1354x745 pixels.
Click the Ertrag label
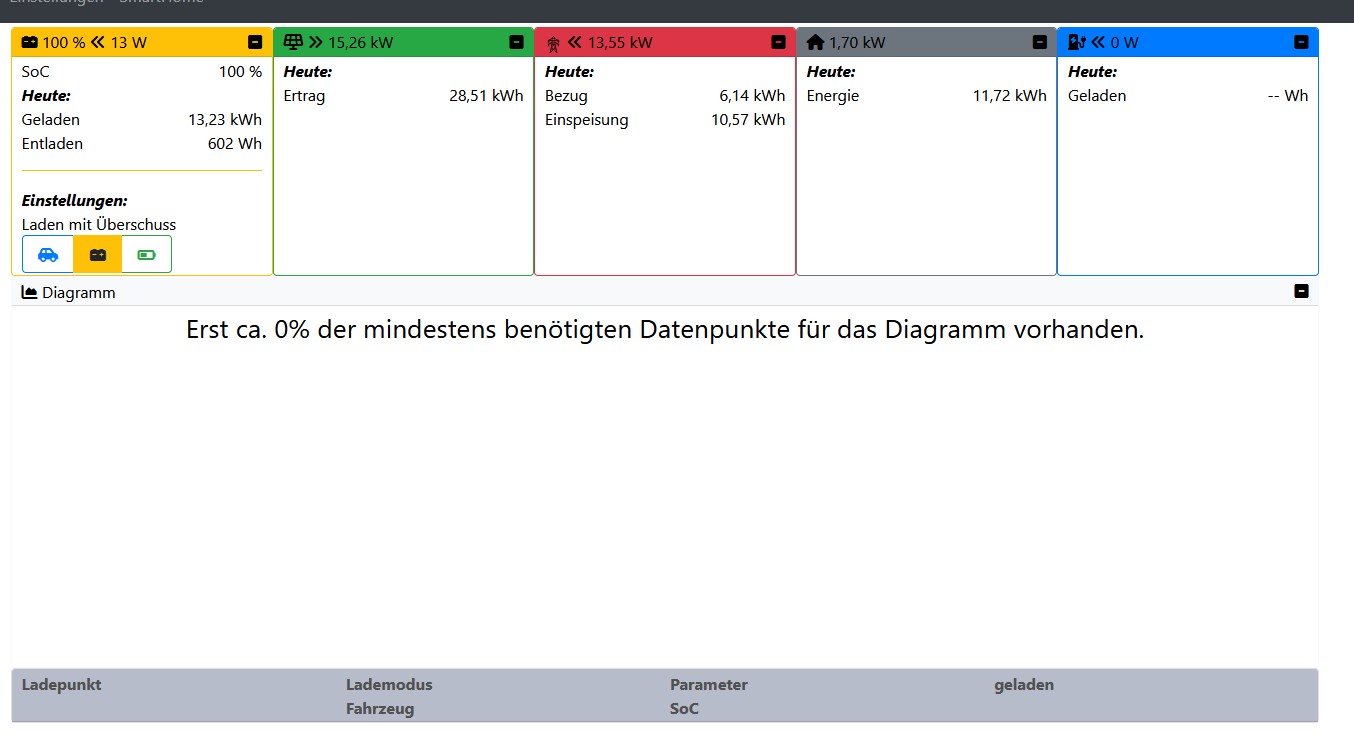(x=305, y=96)
